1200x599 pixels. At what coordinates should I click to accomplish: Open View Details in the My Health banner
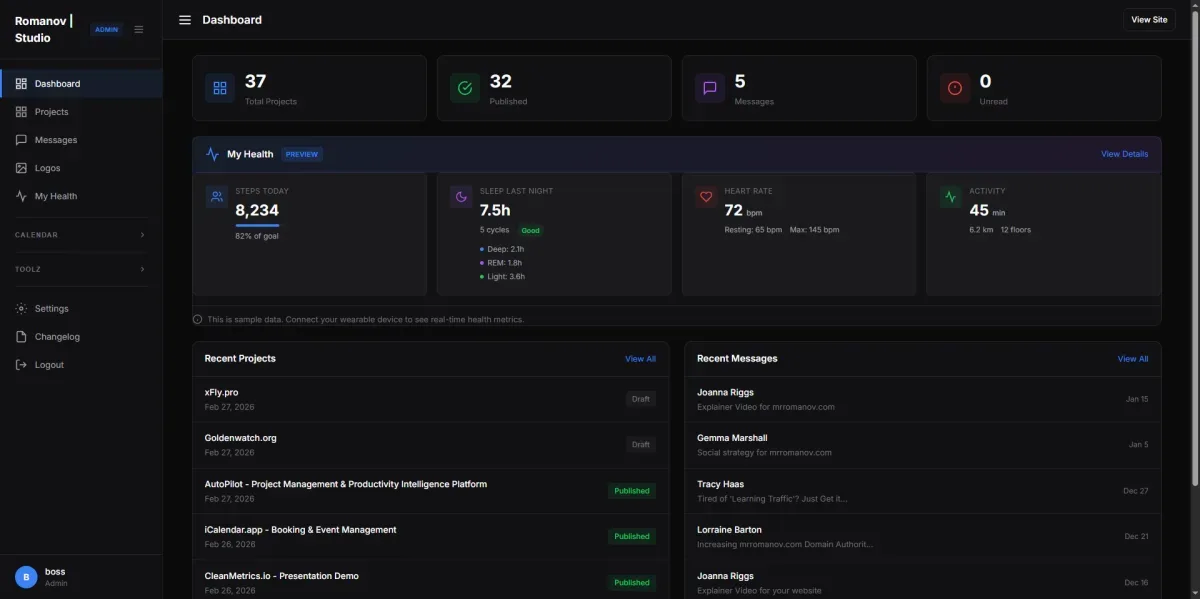click(1123, 154)
